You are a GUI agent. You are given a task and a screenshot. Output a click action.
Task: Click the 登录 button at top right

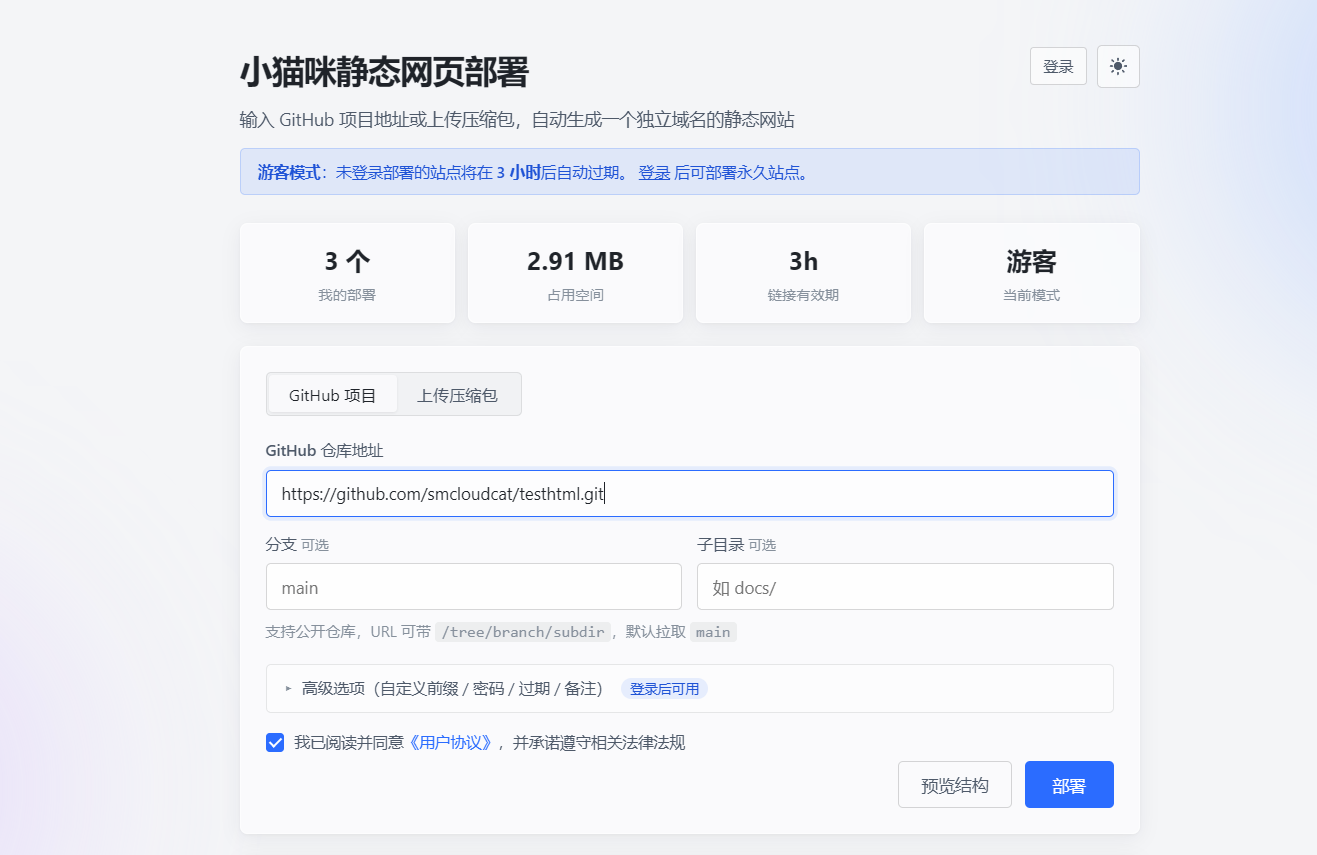click(x=1058, y=66)
